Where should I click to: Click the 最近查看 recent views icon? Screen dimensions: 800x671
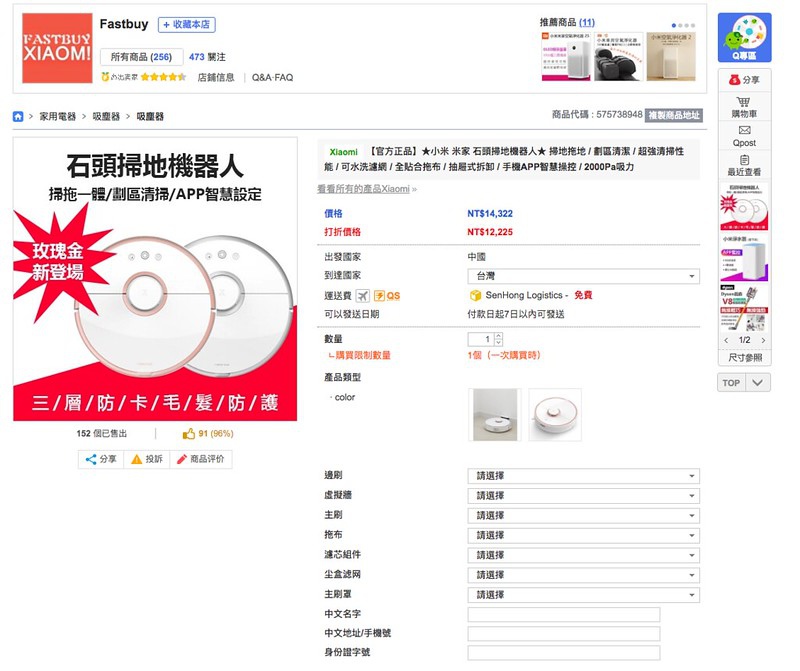click(744, 160)
